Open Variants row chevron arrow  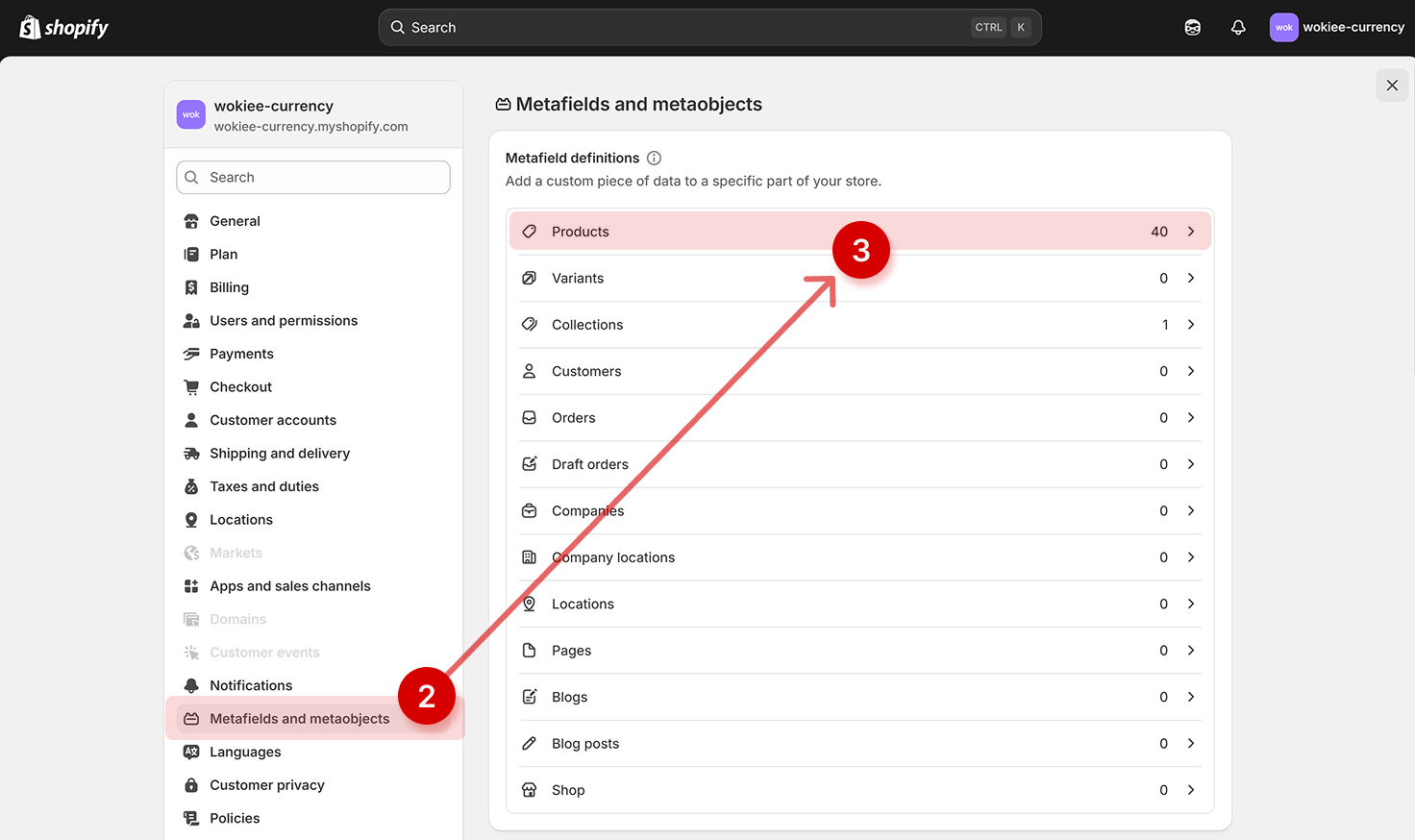click(1191, 278)
